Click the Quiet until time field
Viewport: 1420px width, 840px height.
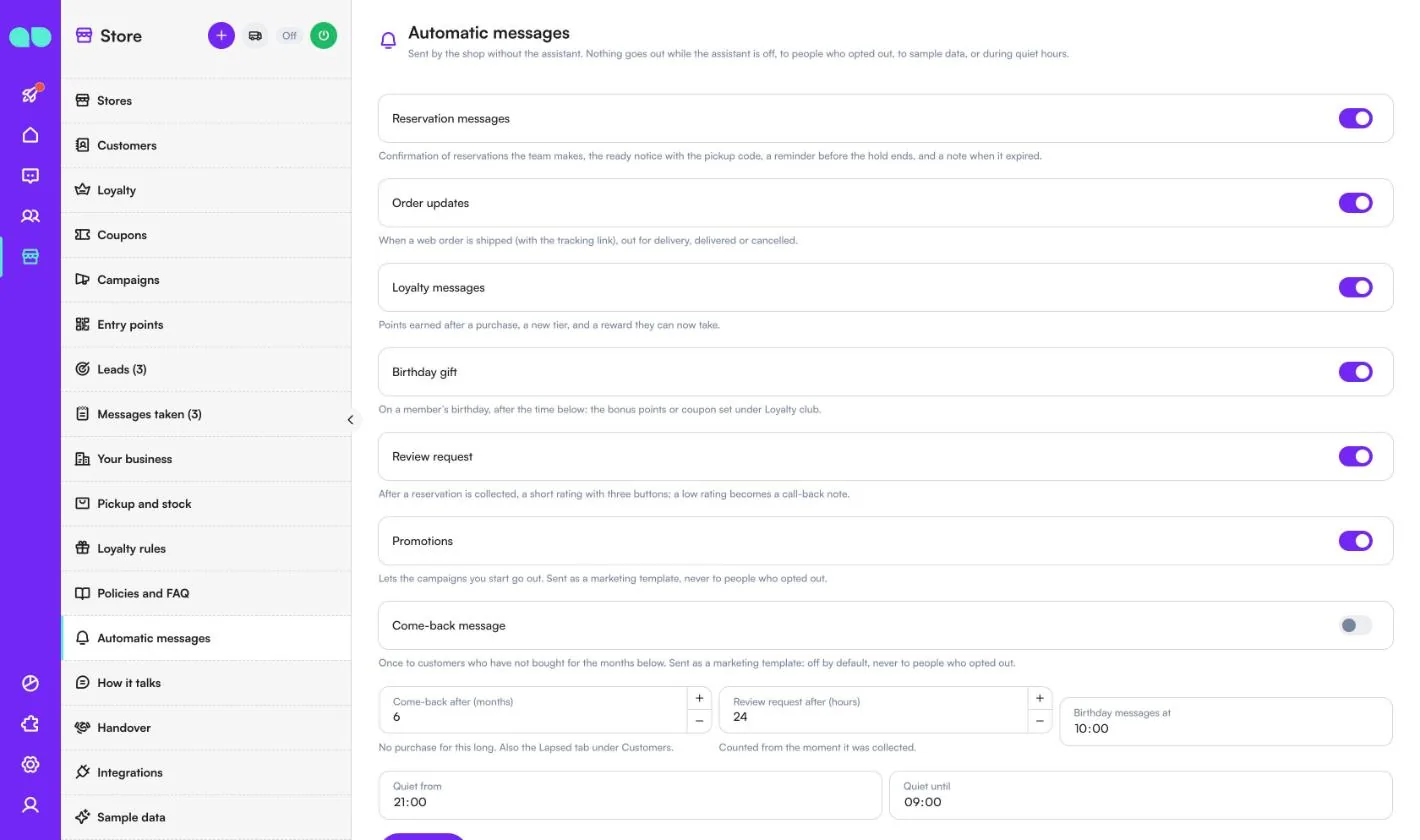1141,795
